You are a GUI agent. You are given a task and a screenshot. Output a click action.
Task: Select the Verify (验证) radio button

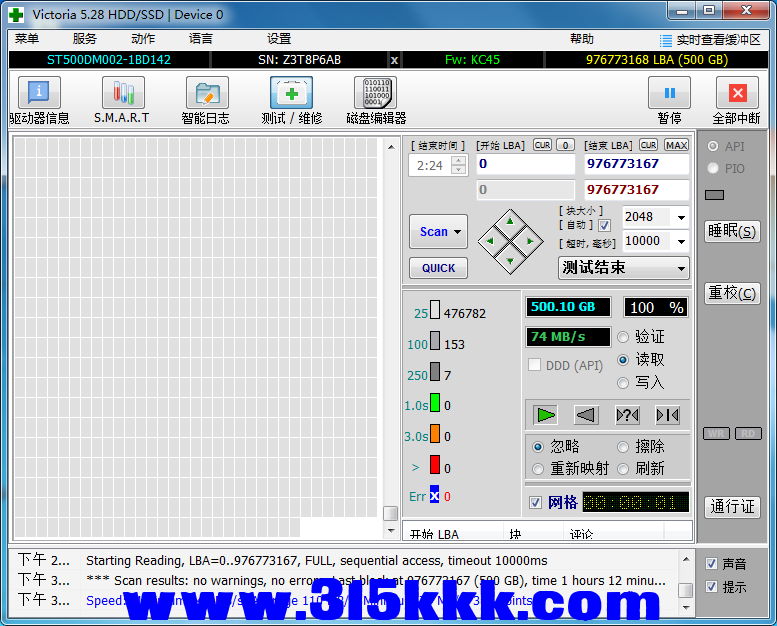tap(623, 337)
